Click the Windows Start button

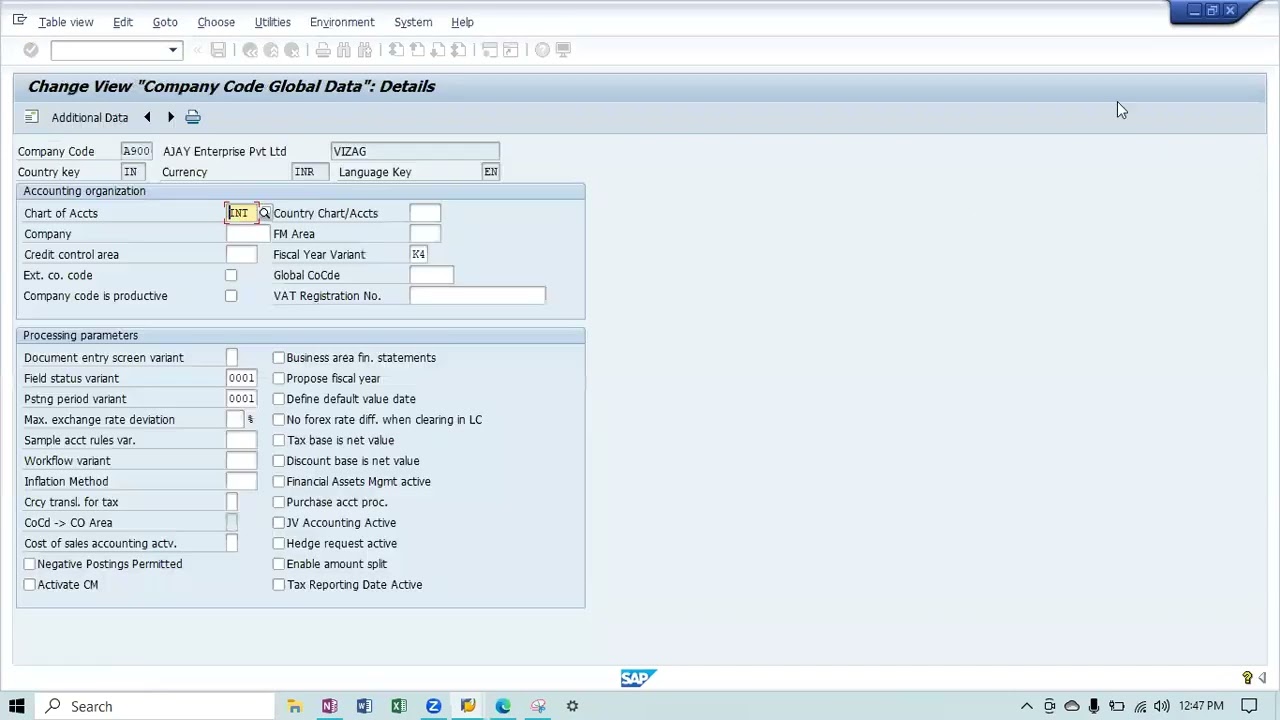point(17,706)
